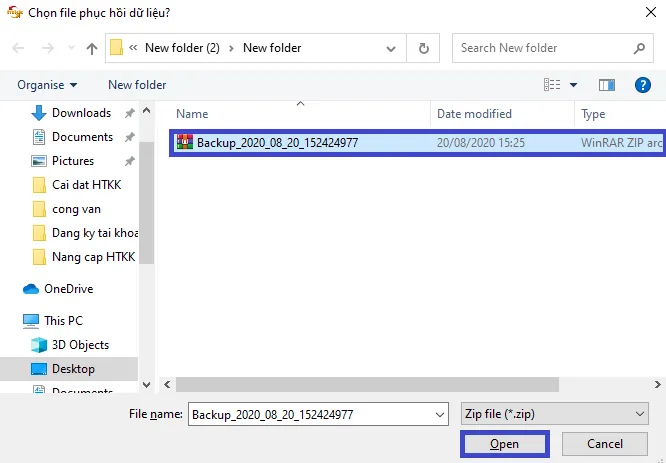Screen dimensions: 666x463
Task: Click the pin icon beside Pictures
Action: click(130, 161)
